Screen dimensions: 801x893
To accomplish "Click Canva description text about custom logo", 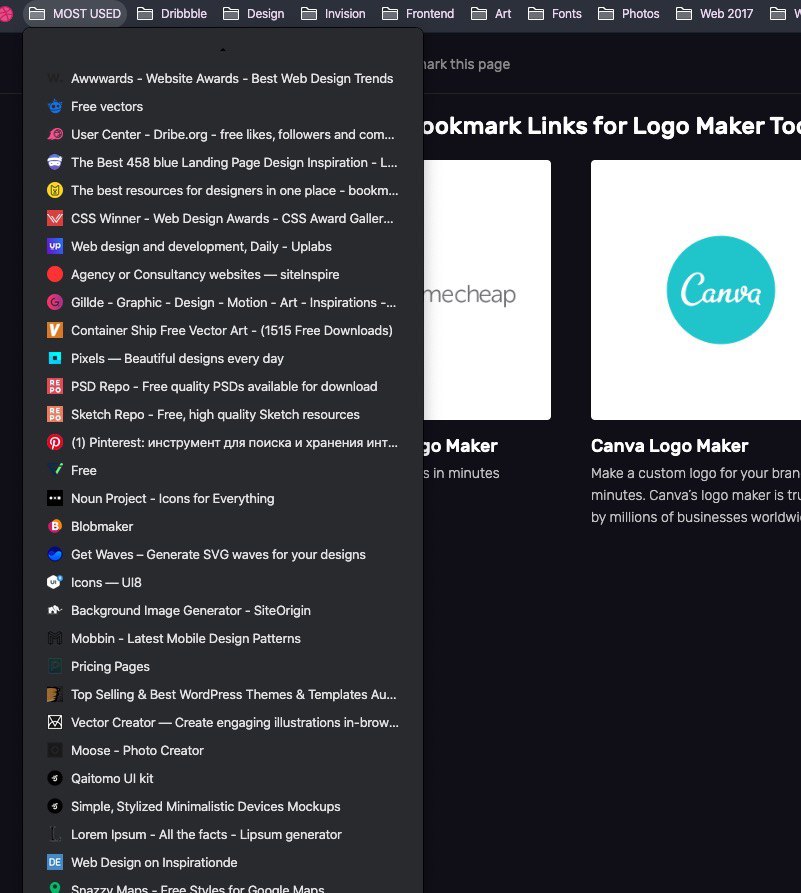I will 696,495.
